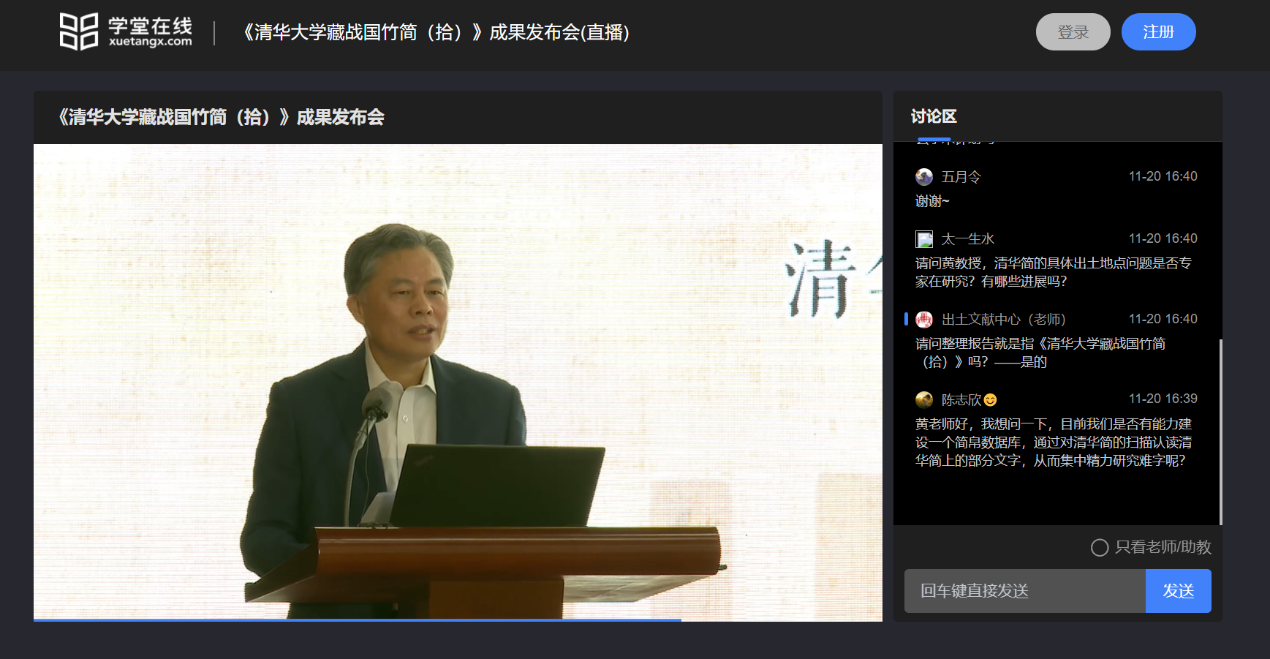Click the live video of the speaker
The image size is (1270, 659).
pos(457,380)
